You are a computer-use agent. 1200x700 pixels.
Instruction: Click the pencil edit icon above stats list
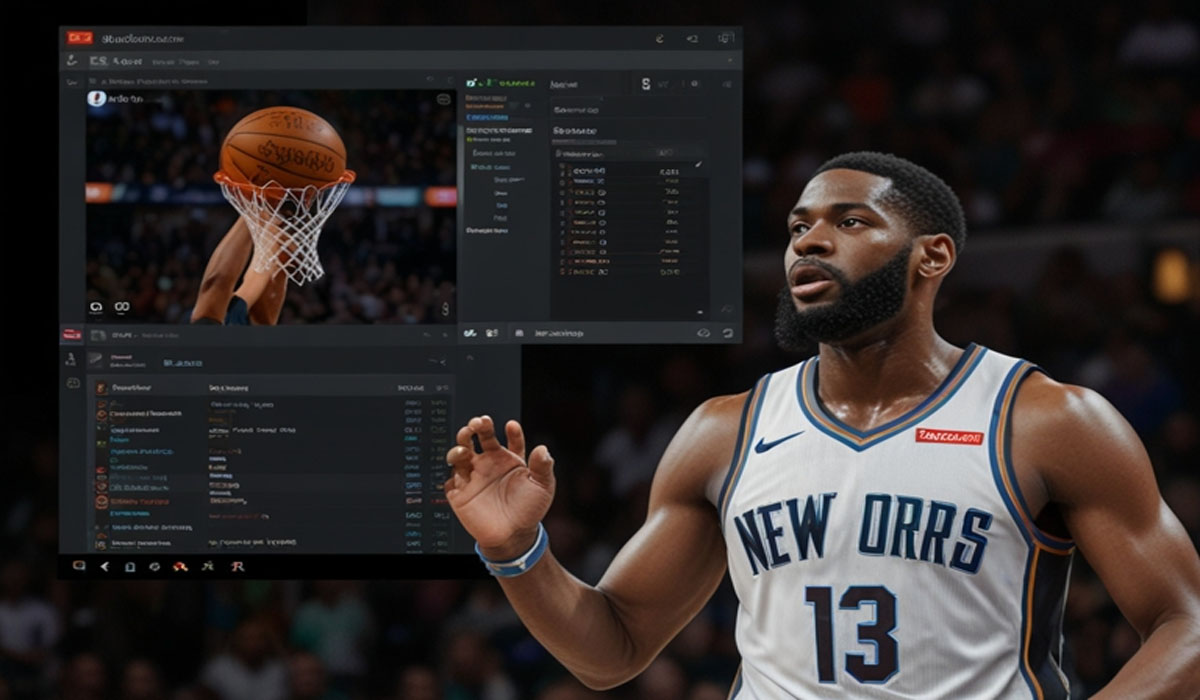click(698, 163)
